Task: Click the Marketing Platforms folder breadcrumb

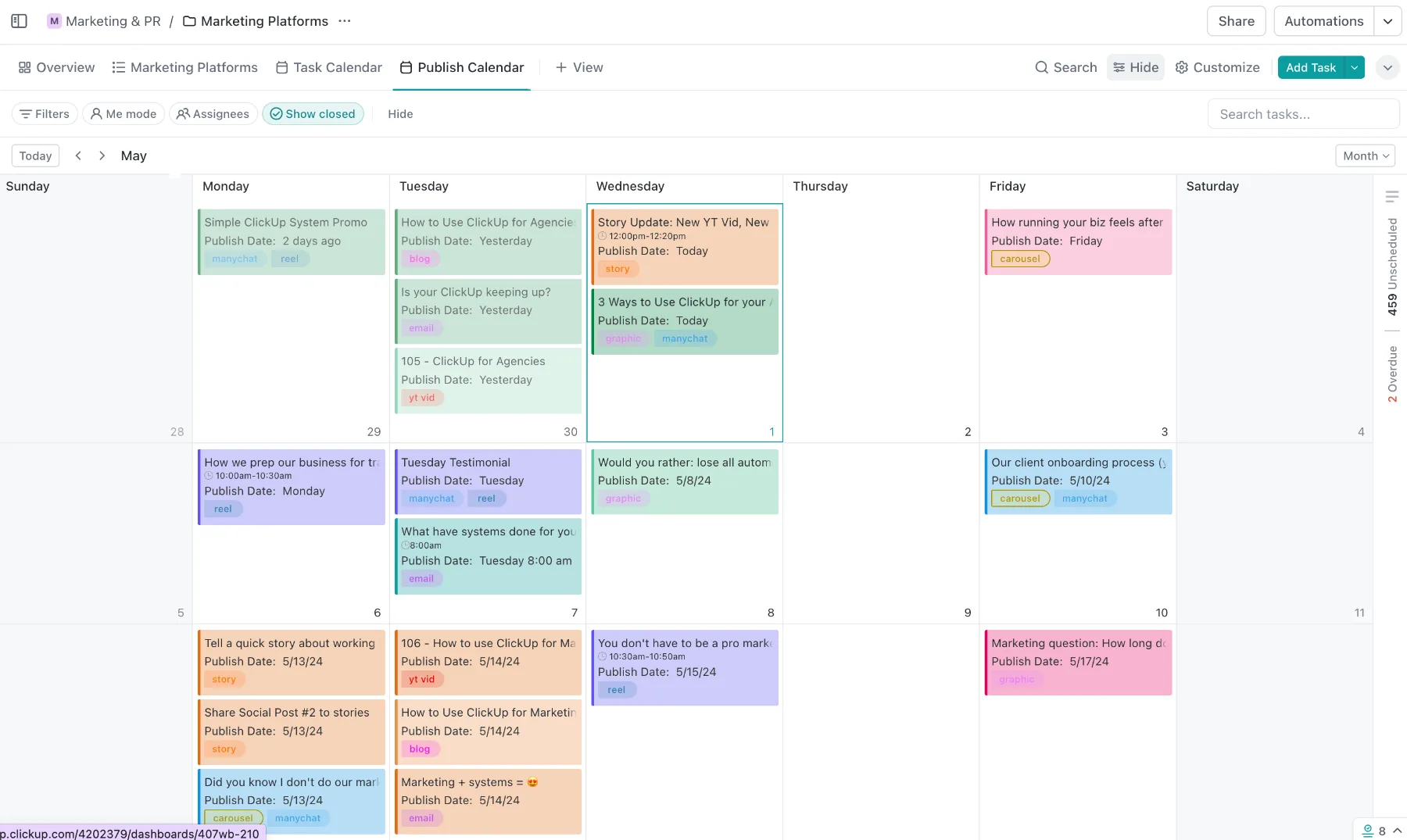Action: [256, 21]
